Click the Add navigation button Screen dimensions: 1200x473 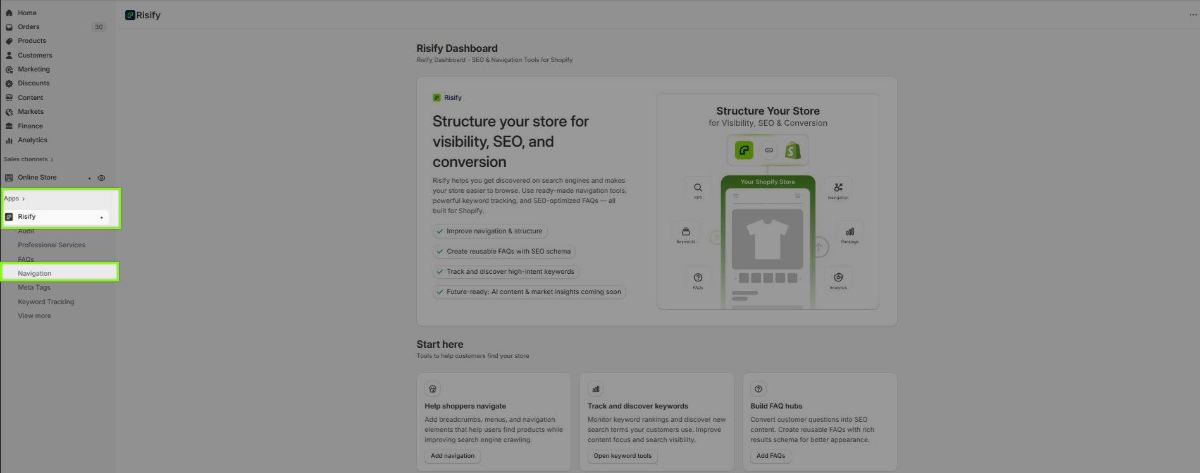452,456
